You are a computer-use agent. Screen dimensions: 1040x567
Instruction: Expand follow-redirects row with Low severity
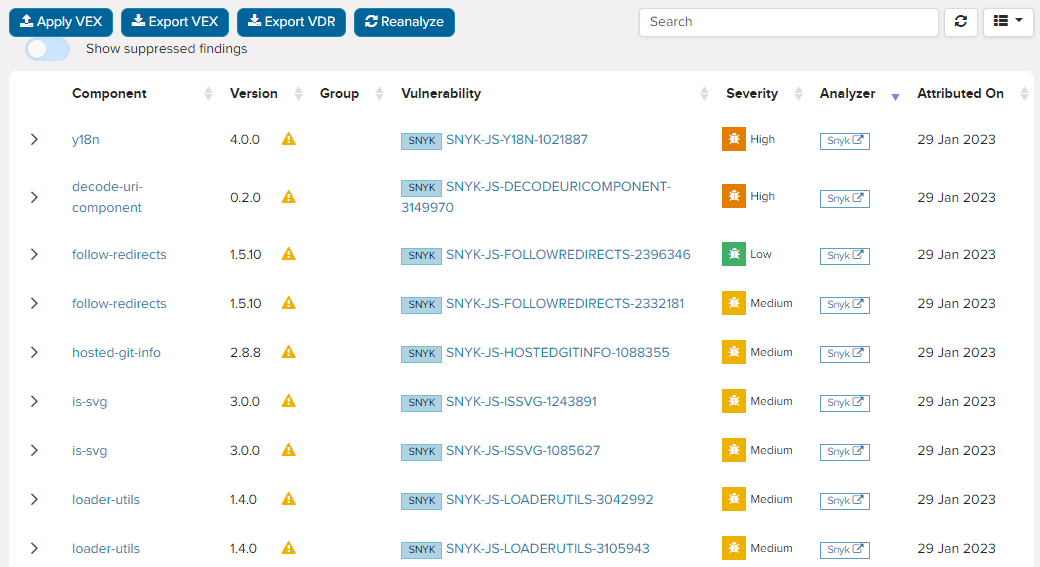pos(34,255)
